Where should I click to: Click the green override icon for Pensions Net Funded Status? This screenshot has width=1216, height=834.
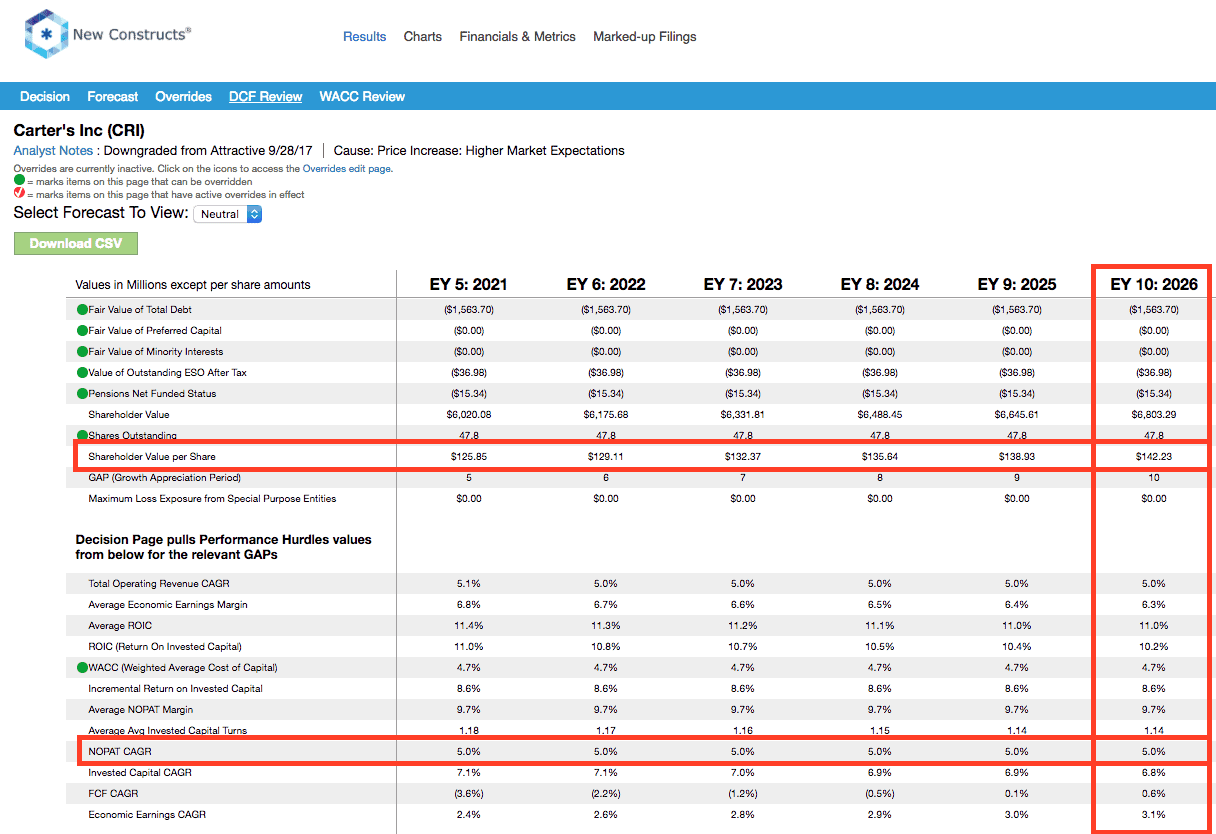(x=82, y=394)
